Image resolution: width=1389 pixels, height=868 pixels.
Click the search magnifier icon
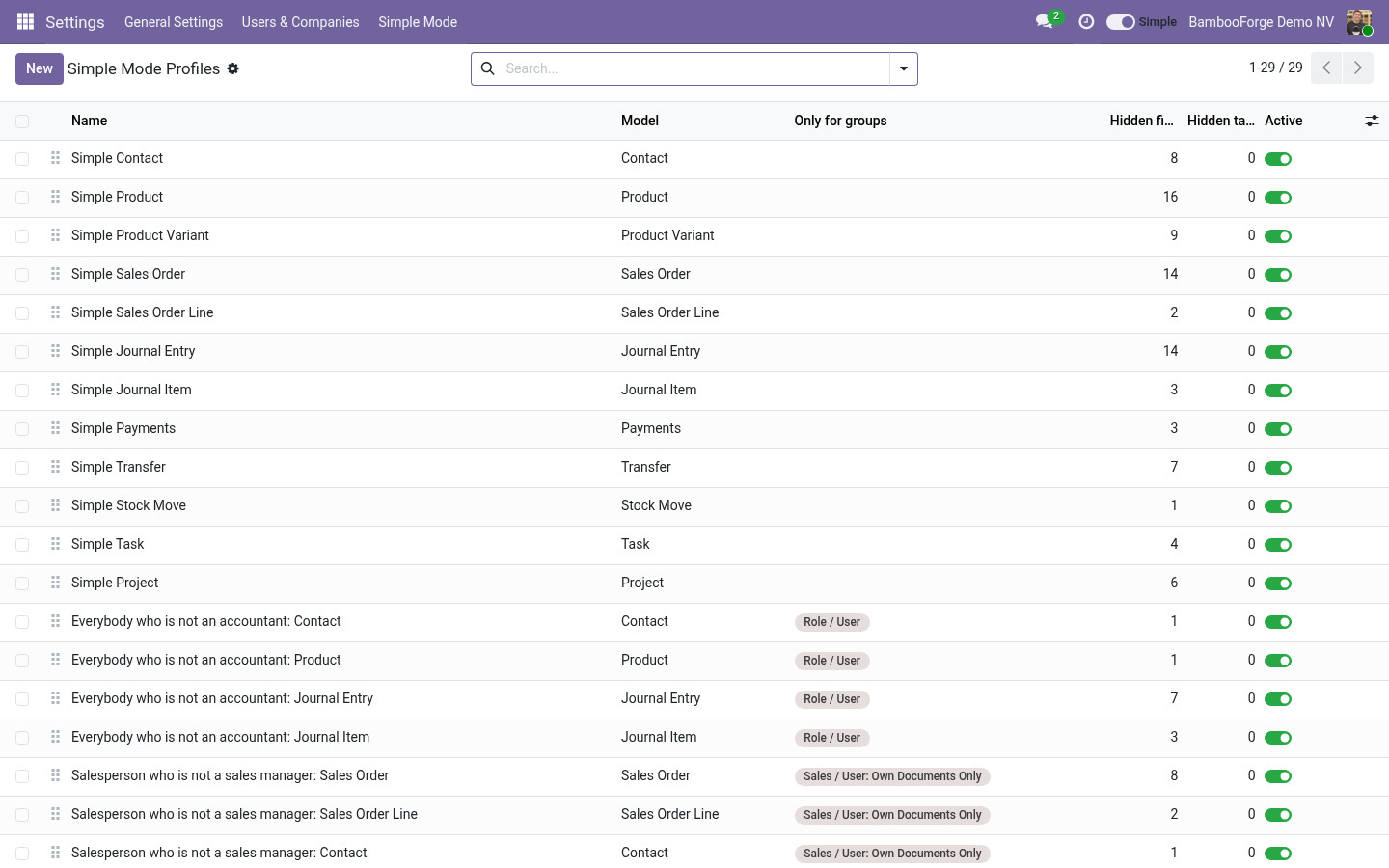pyautogui.click(x=488, y=68)
